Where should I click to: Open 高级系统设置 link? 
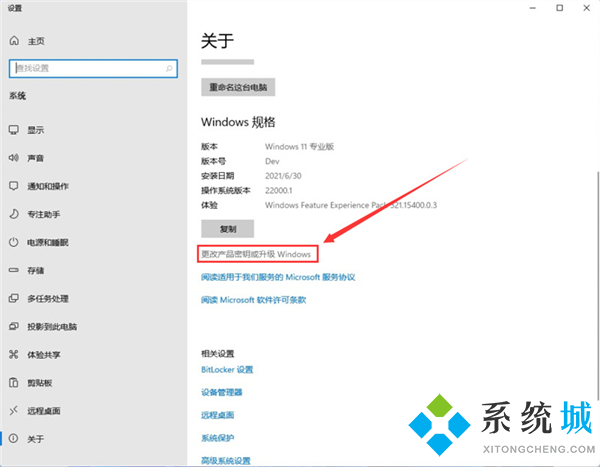pyautogui.click(x=226, y=460)
